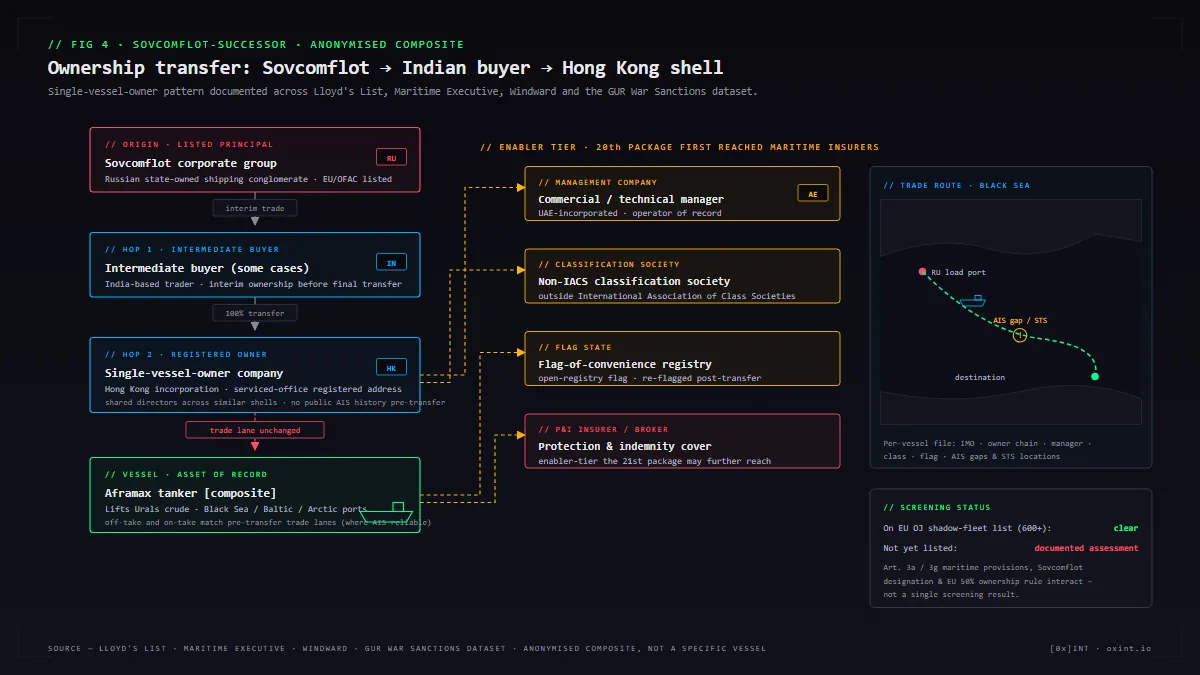Click the green destination endpoint dot on map
Screen dimensions: 1200x675
pyautogui.click(x=1094, y=377)
